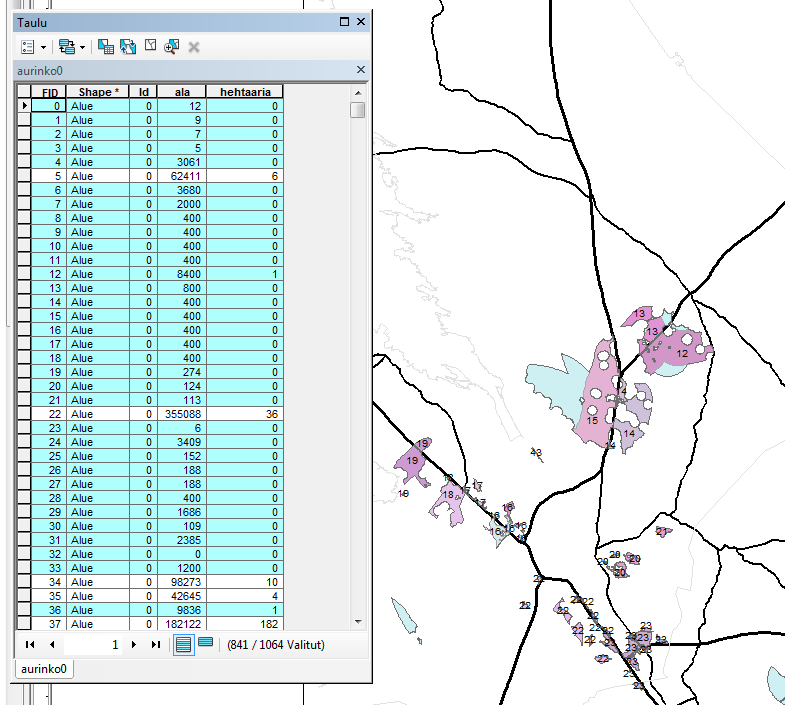Click the 841 / 1064 Valitut status text
Image resolution: width=785 pixels, height=705 pixels.
tap(276, 644)
